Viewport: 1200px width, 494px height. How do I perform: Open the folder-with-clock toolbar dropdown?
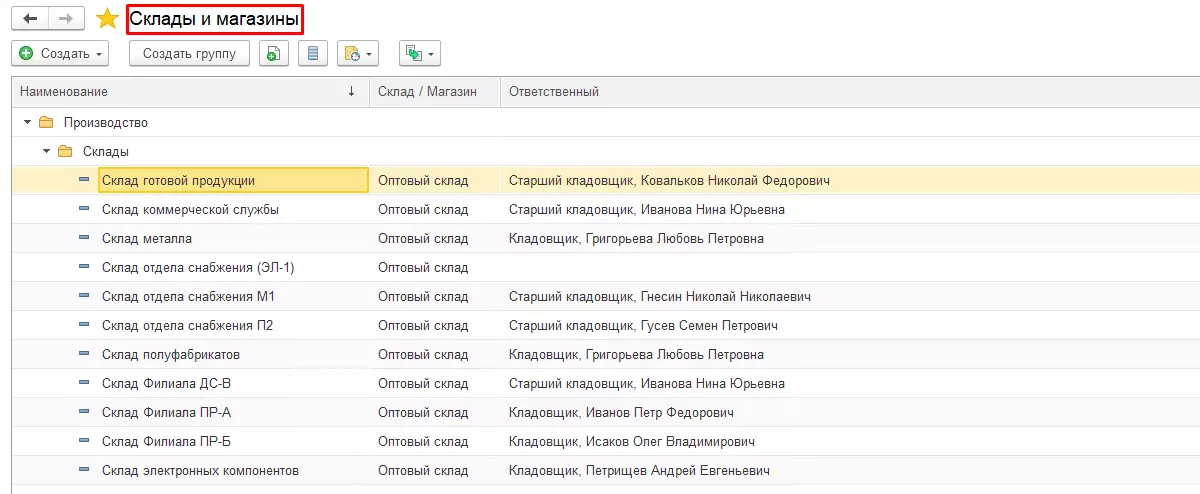coord(358,54)
